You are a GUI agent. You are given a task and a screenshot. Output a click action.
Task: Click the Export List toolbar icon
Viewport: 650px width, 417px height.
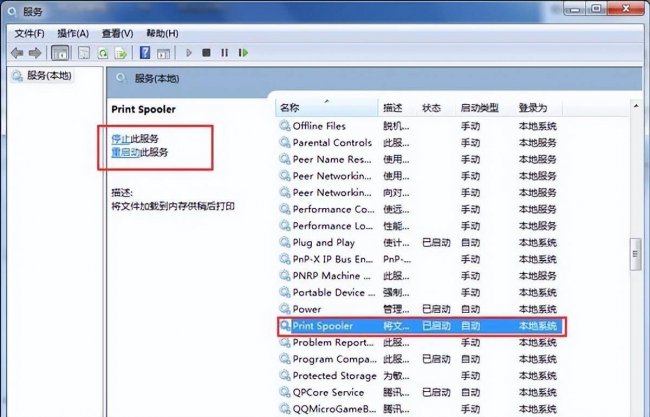point(121,53)
